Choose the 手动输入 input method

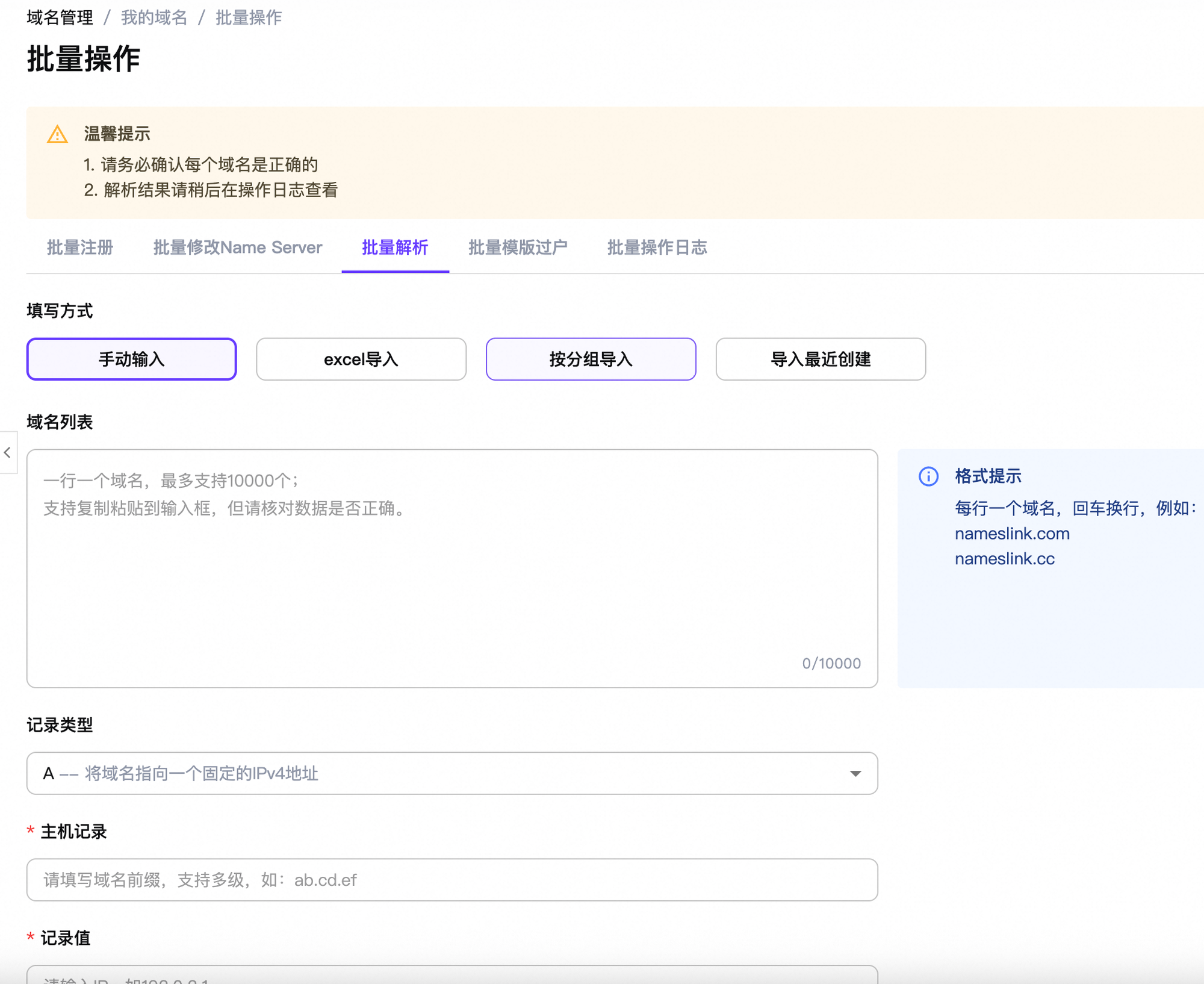click(x=131, y=360)
